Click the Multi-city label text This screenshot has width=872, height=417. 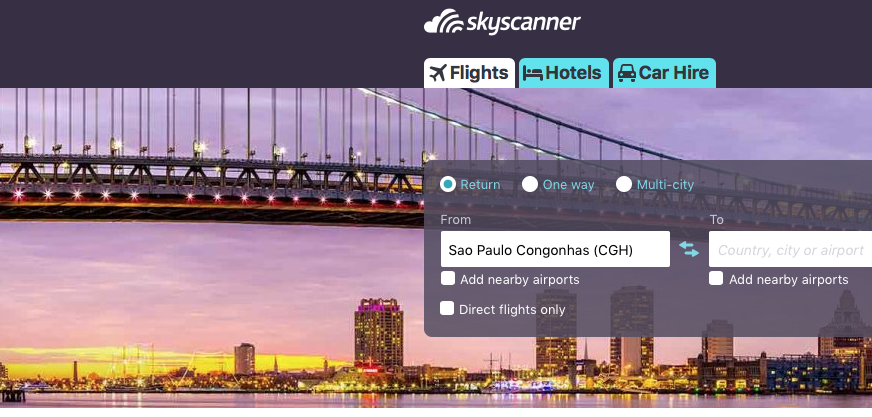click(665, 185)
